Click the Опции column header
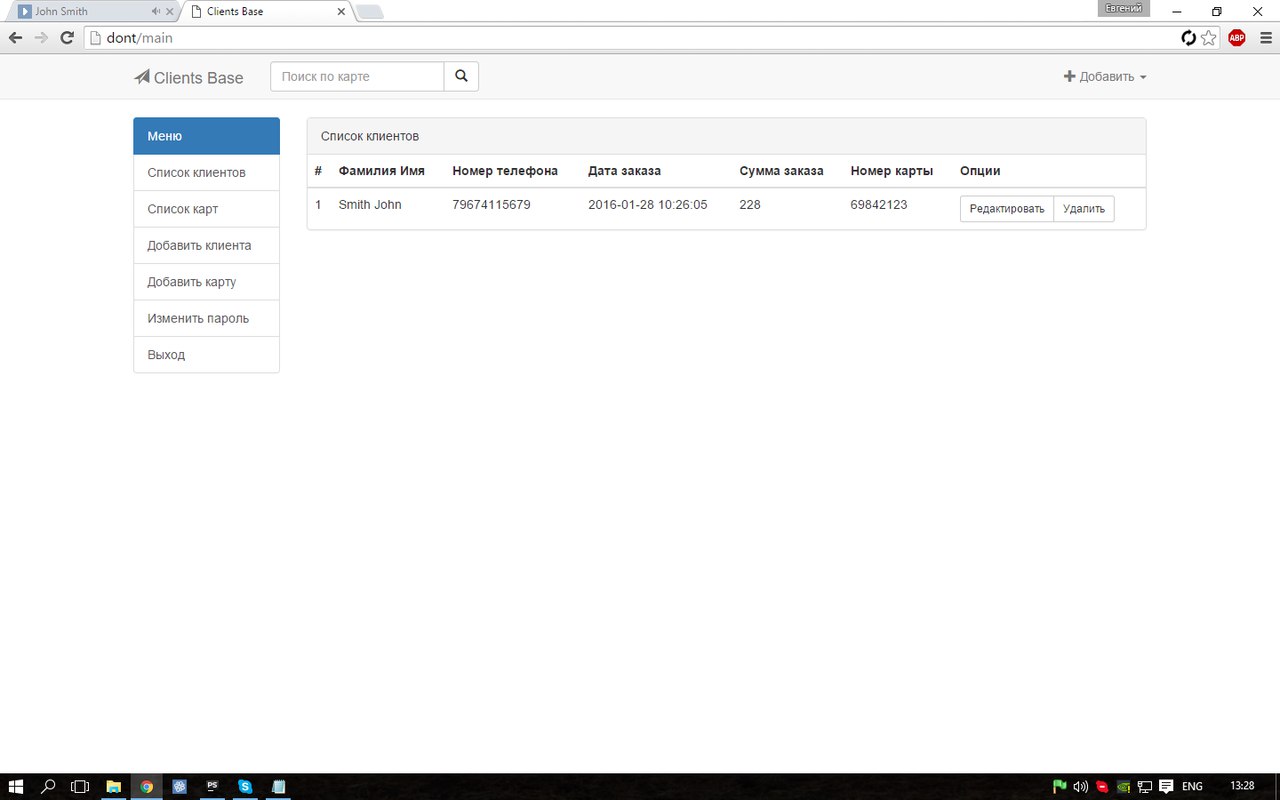 pos(980,171)
